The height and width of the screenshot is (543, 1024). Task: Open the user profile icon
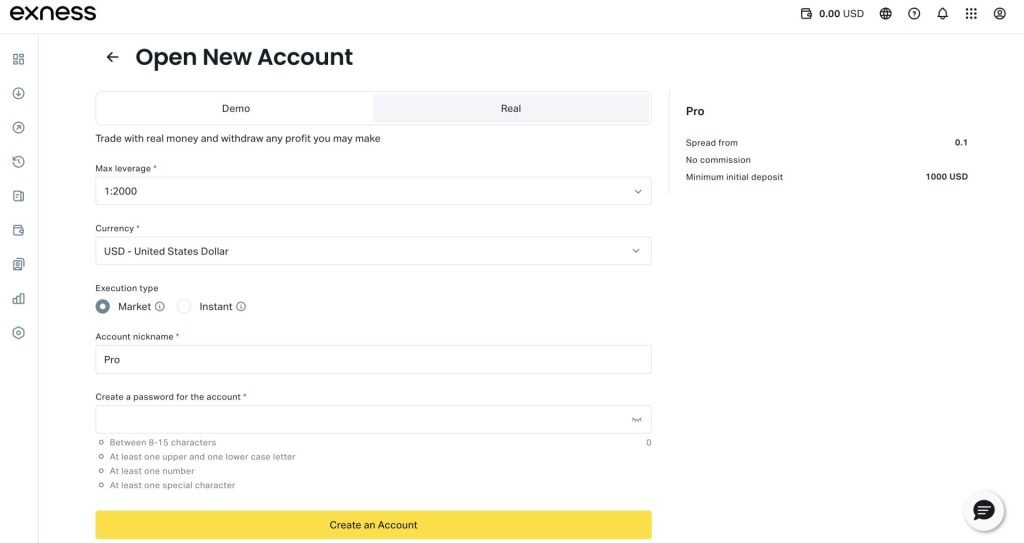click(x=1000, y=14)
